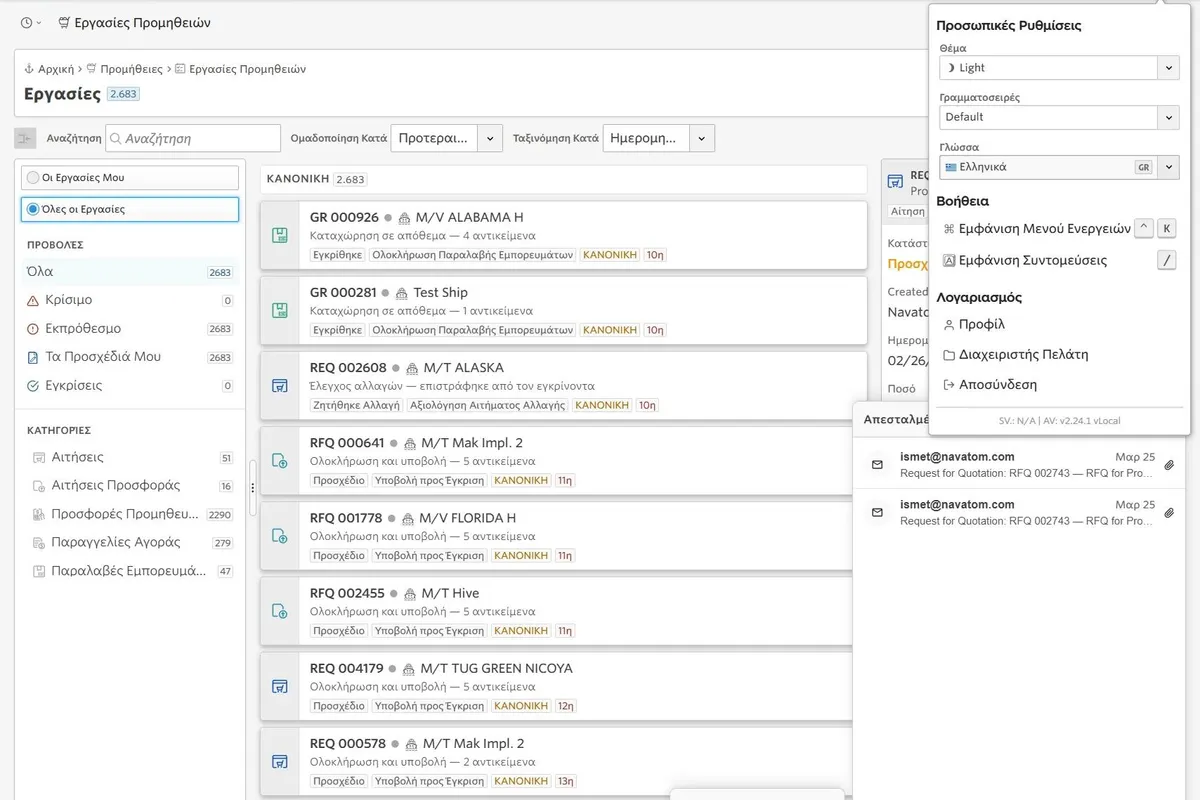Image resolution: width=1200 pixels, height=800 pixels.
Task: Click the history clock icon in header
Action: [x=27, y=23]
